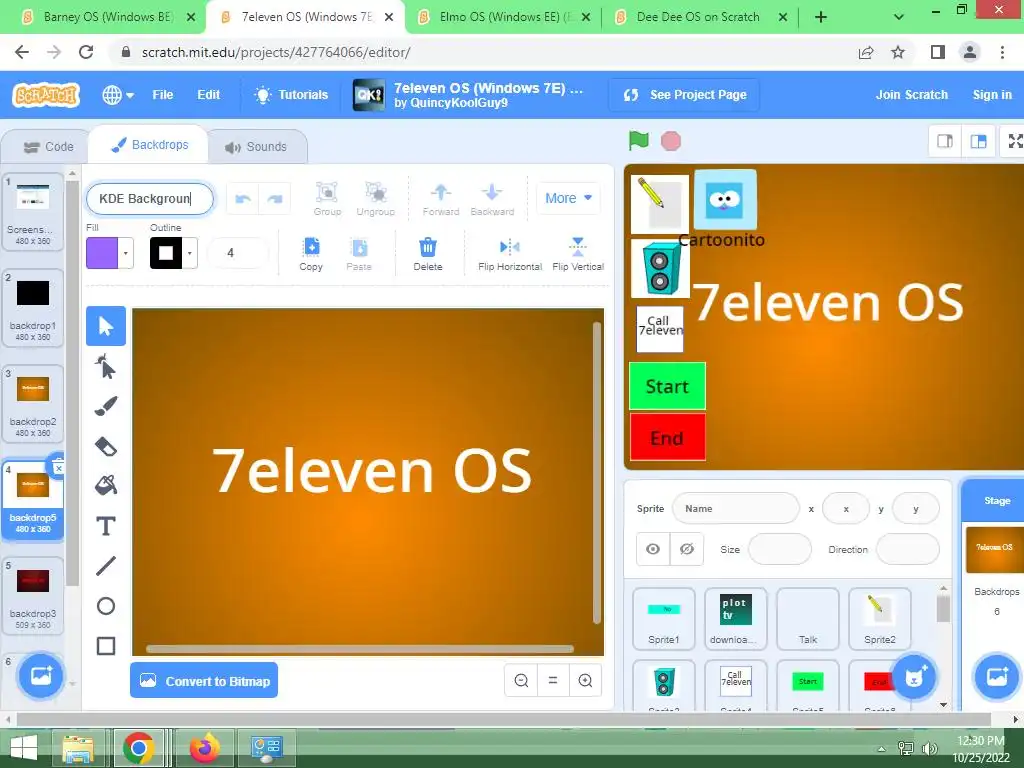The width and height of the screenshot is (1024, 768).
Task: Reset canvas zoom to default
Action: click(x=553, y=680)
